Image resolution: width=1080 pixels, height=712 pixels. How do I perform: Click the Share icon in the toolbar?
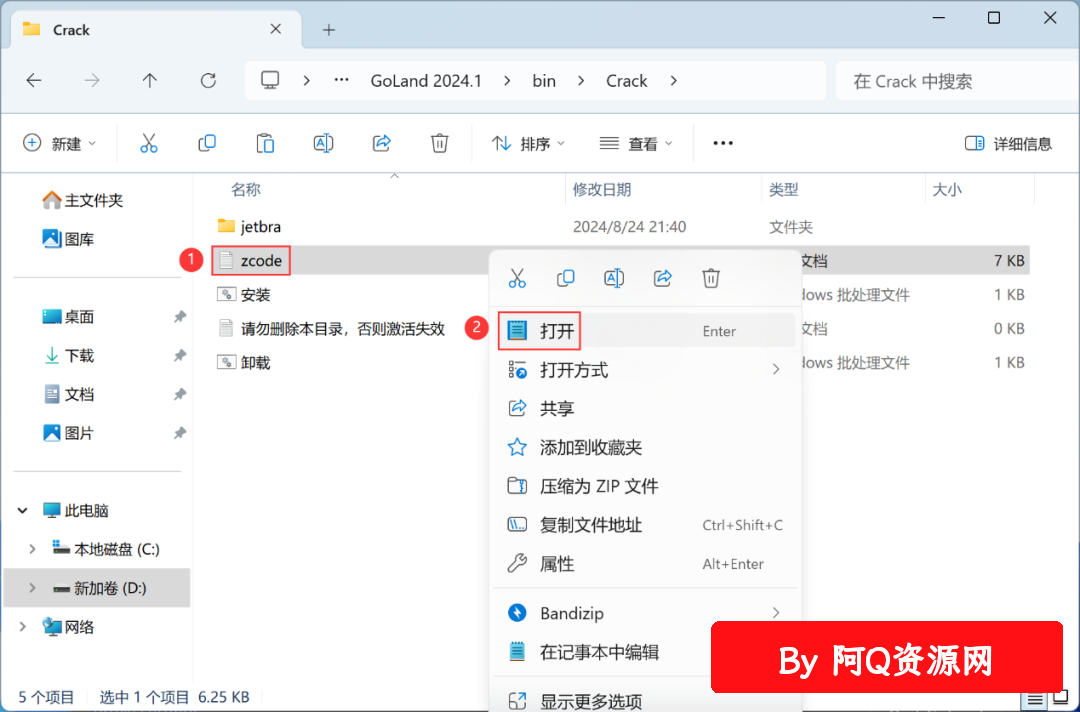[382, 143]
